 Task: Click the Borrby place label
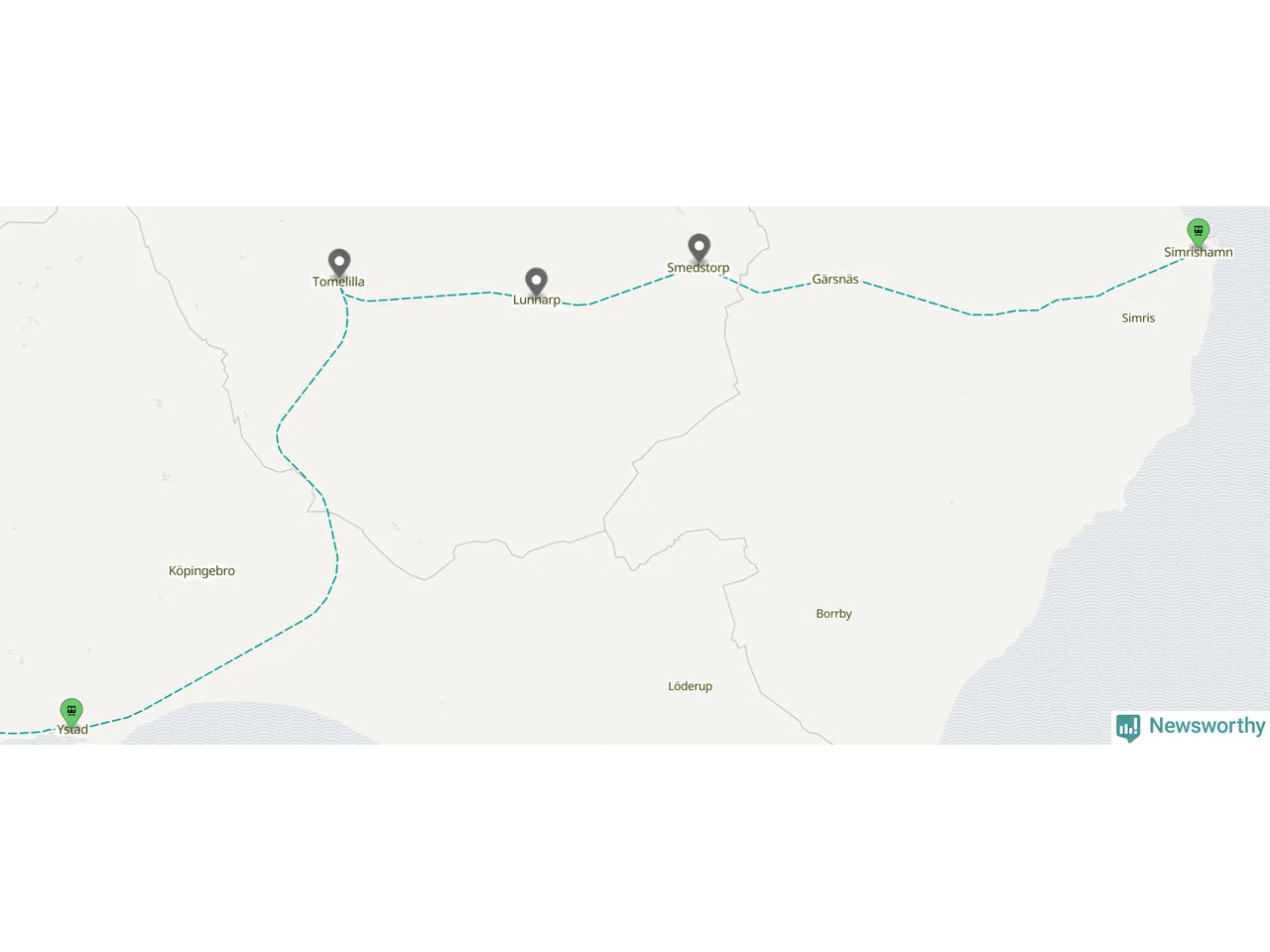[x=833, y=614]
